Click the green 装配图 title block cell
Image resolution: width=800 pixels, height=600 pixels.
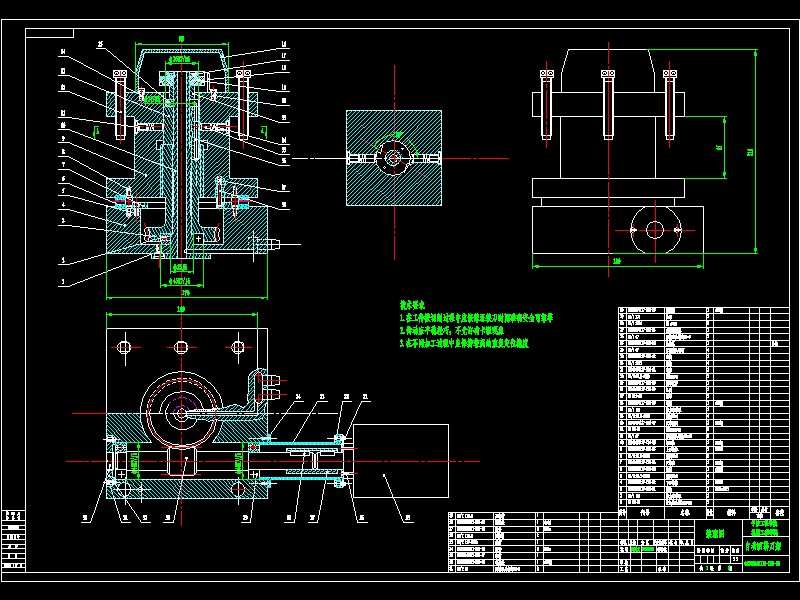pyautogui.click(x=716, y=534)
